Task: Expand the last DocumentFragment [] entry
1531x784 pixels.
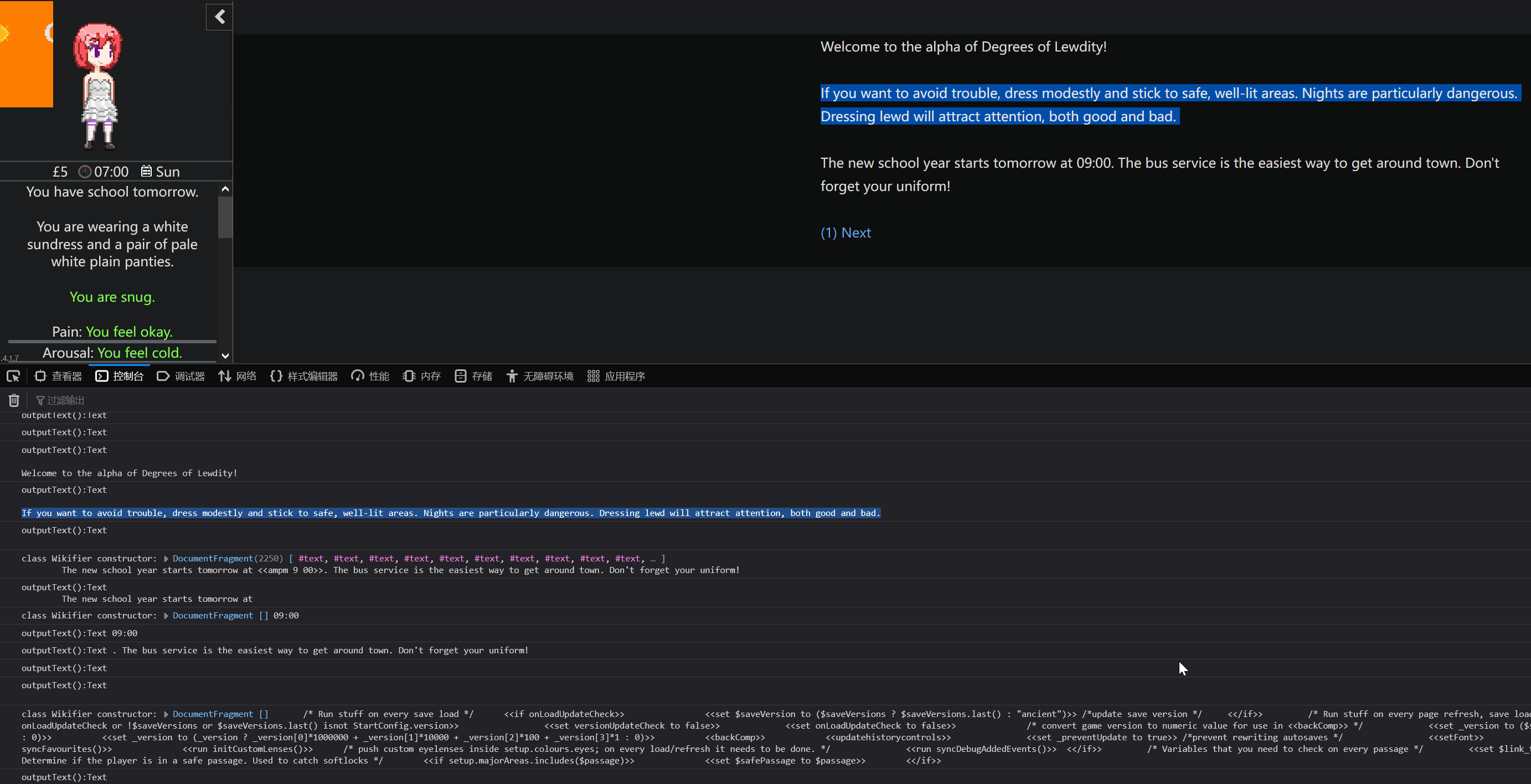Action: (167, 714)
